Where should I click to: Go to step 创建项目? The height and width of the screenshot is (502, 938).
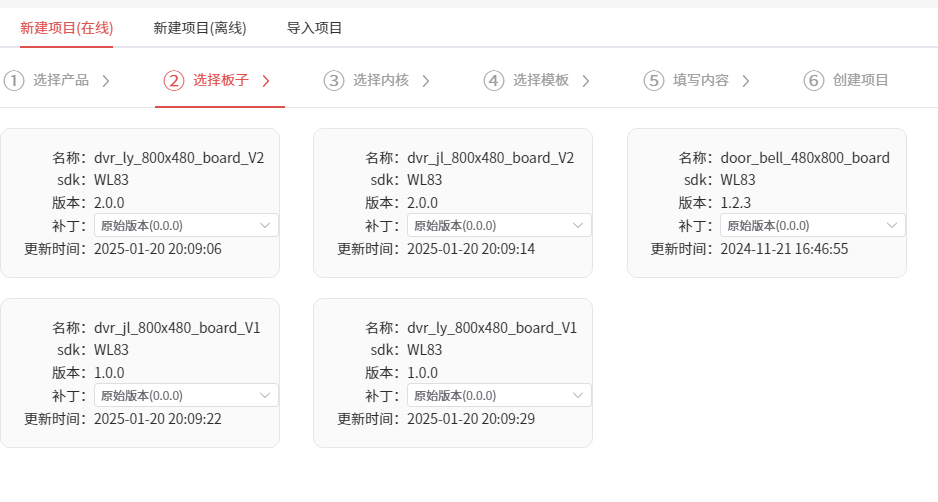[x=861, y=80]
